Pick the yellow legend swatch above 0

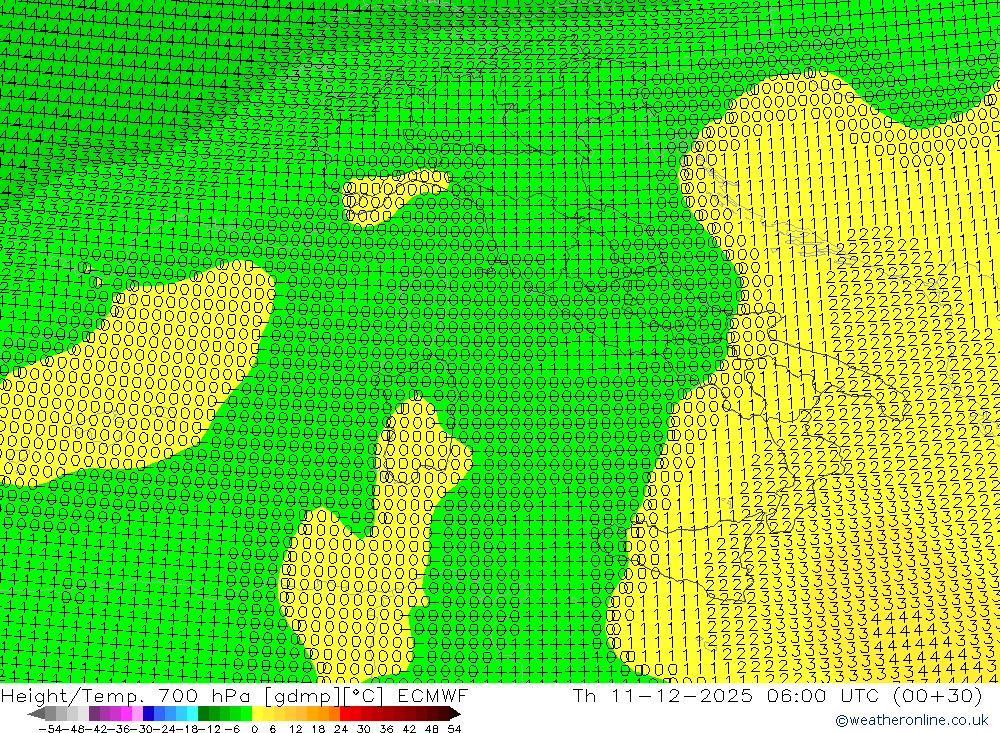[258, 714]
